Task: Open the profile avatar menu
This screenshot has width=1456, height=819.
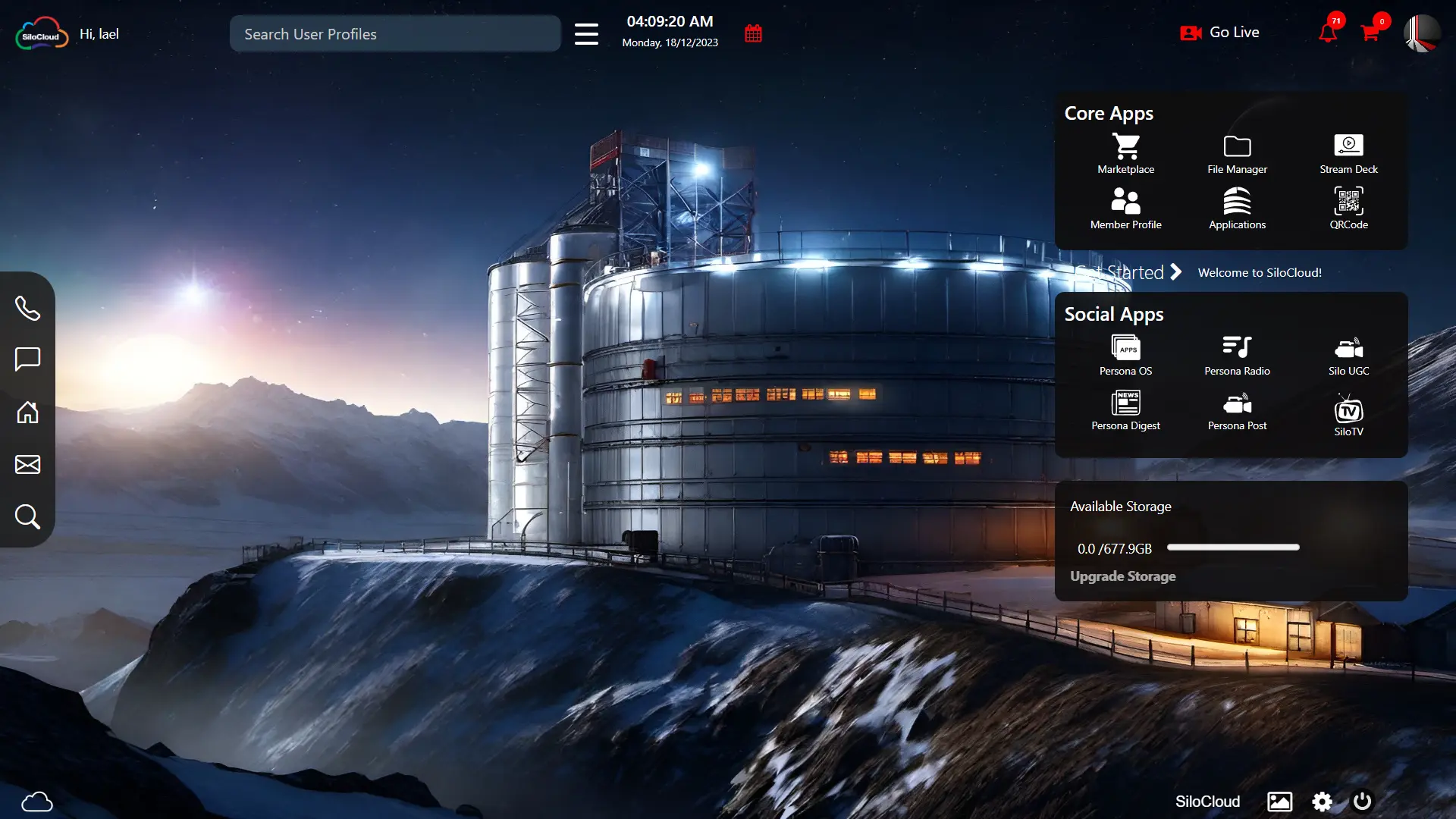Action: [1422, 33]
